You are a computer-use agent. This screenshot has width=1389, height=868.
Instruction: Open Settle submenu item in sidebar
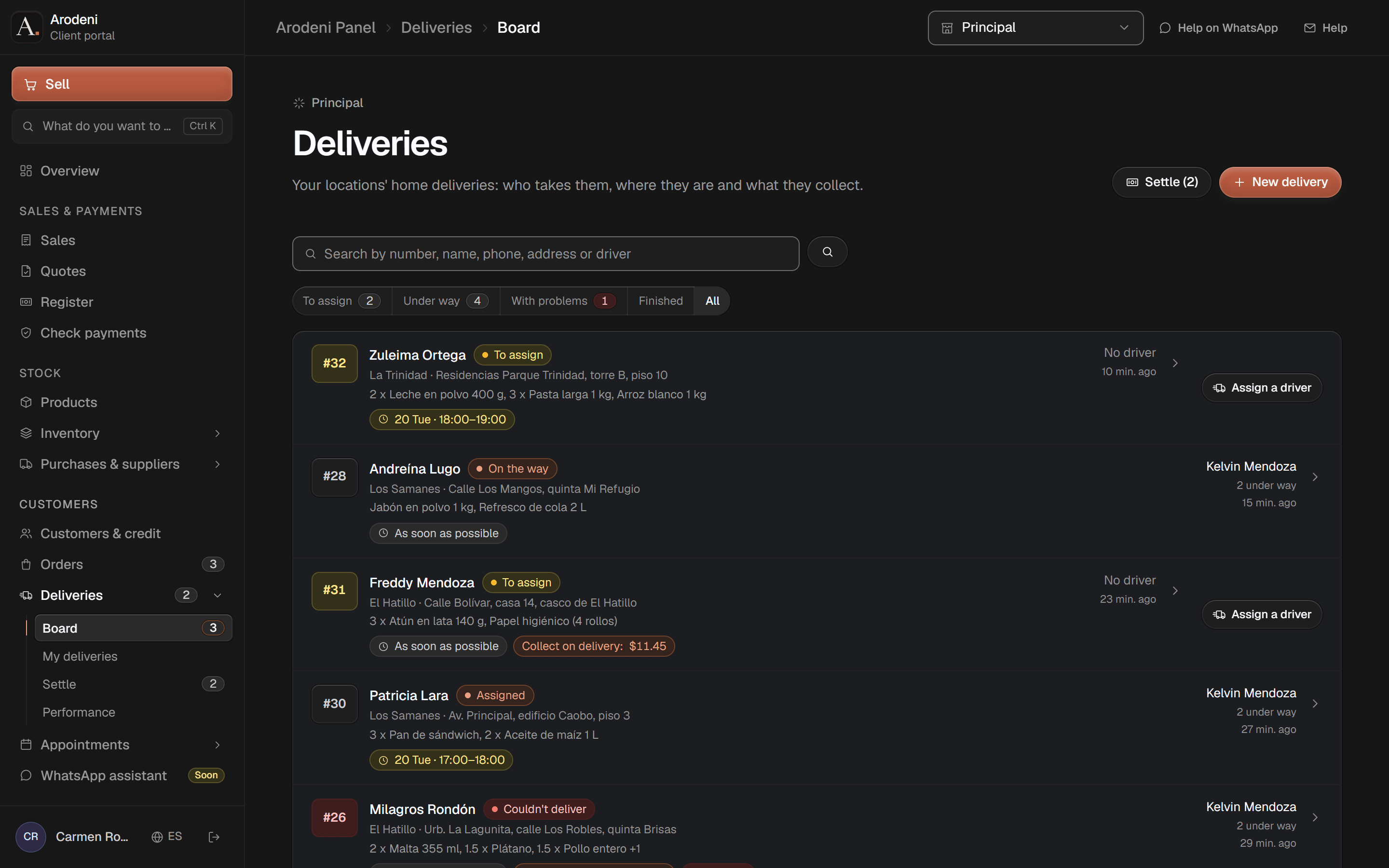(x=133, y=684)
